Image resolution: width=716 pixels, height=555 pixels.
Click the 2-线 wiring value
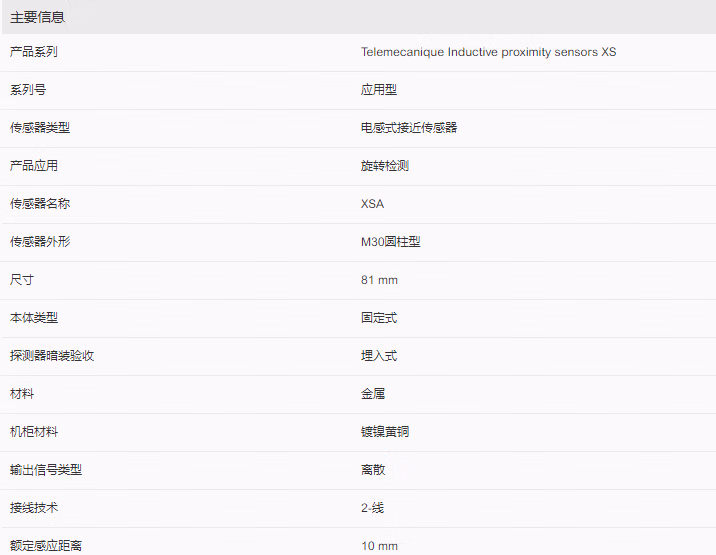pos(372,507)
